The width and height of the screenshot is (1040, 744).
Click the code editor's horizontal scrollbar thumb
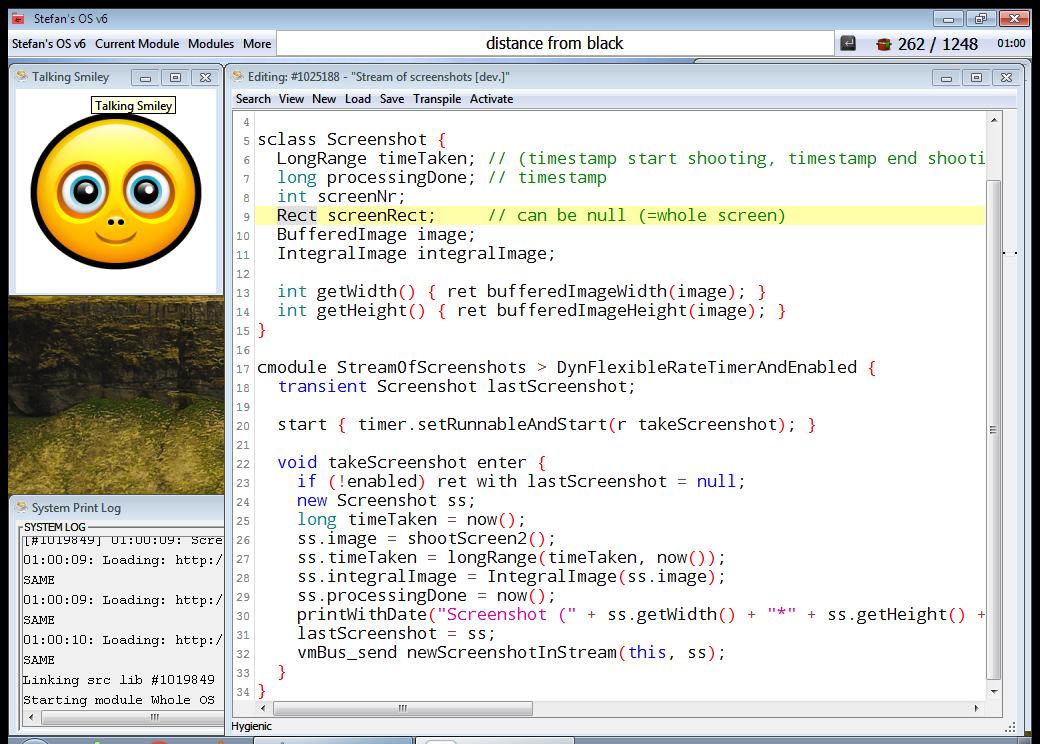(402, 708)
